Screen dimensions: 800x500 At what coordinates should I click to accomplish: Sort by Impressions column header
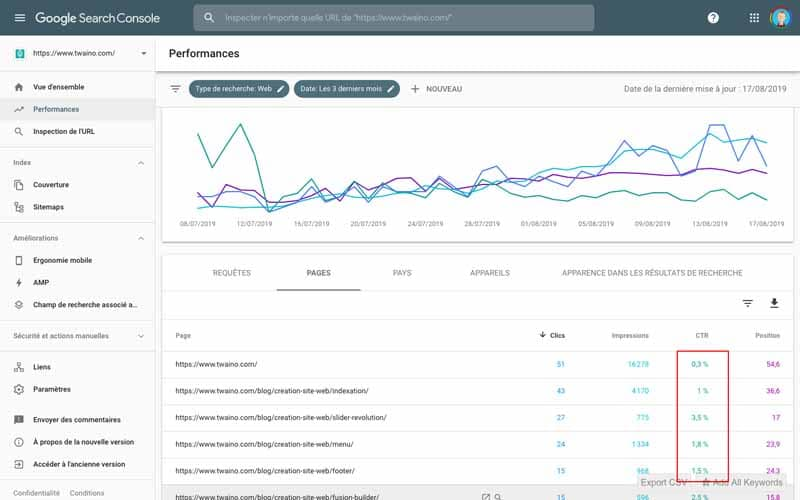pos(630,335)
